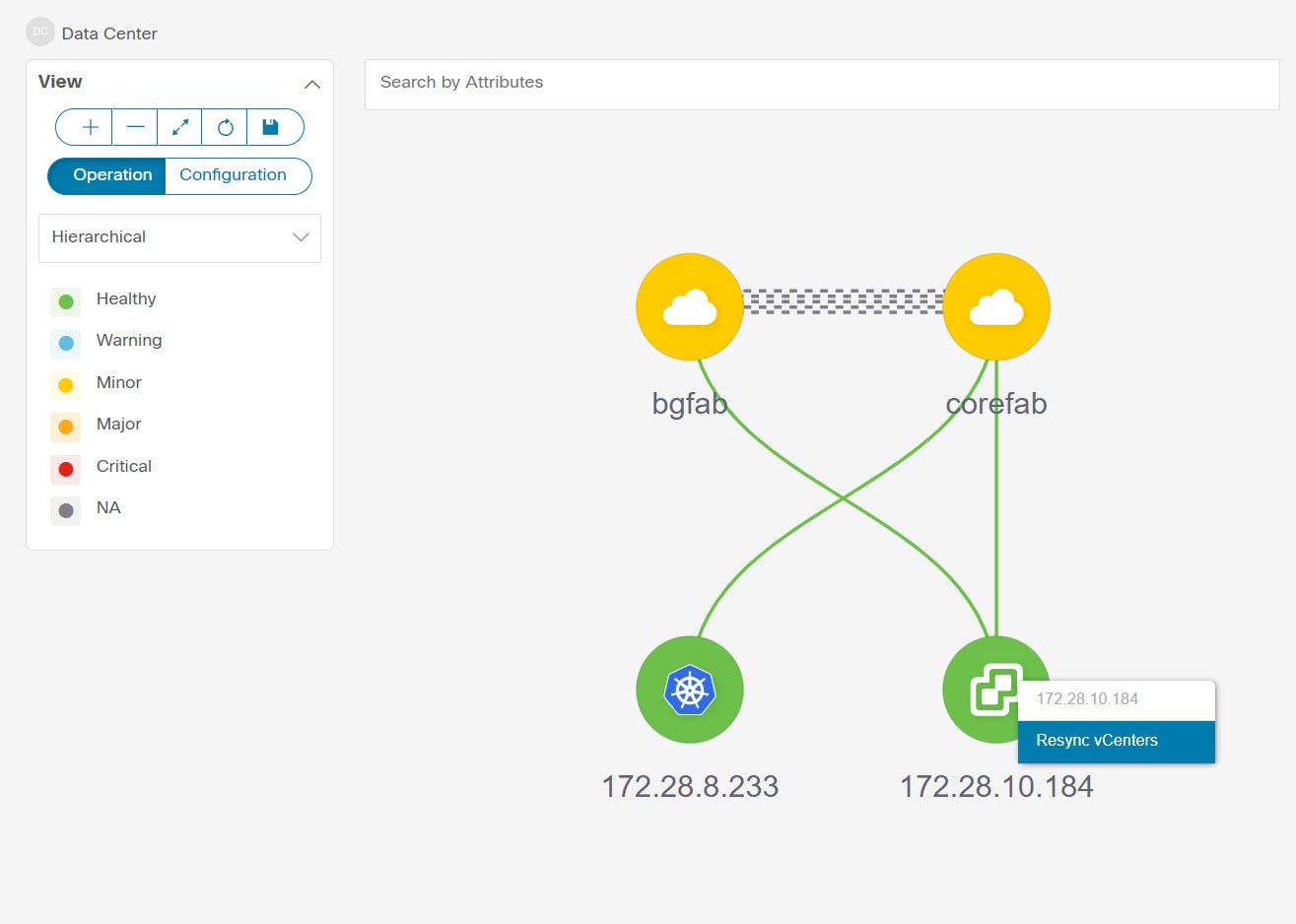Click the Healthy legend label
The width and height of the screenshot is (1296, 924).
(126, 298)
